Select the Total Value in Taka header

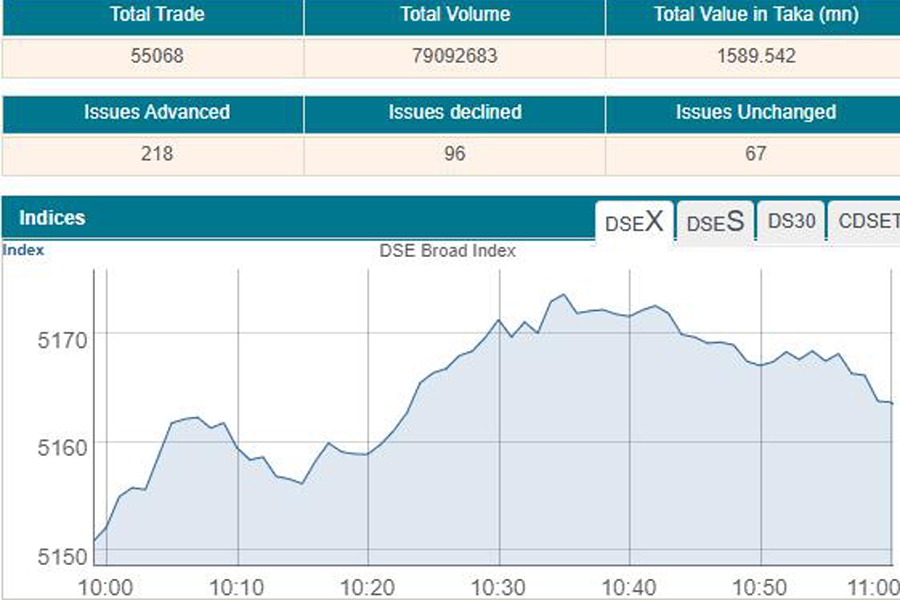(x=754, y=15)
